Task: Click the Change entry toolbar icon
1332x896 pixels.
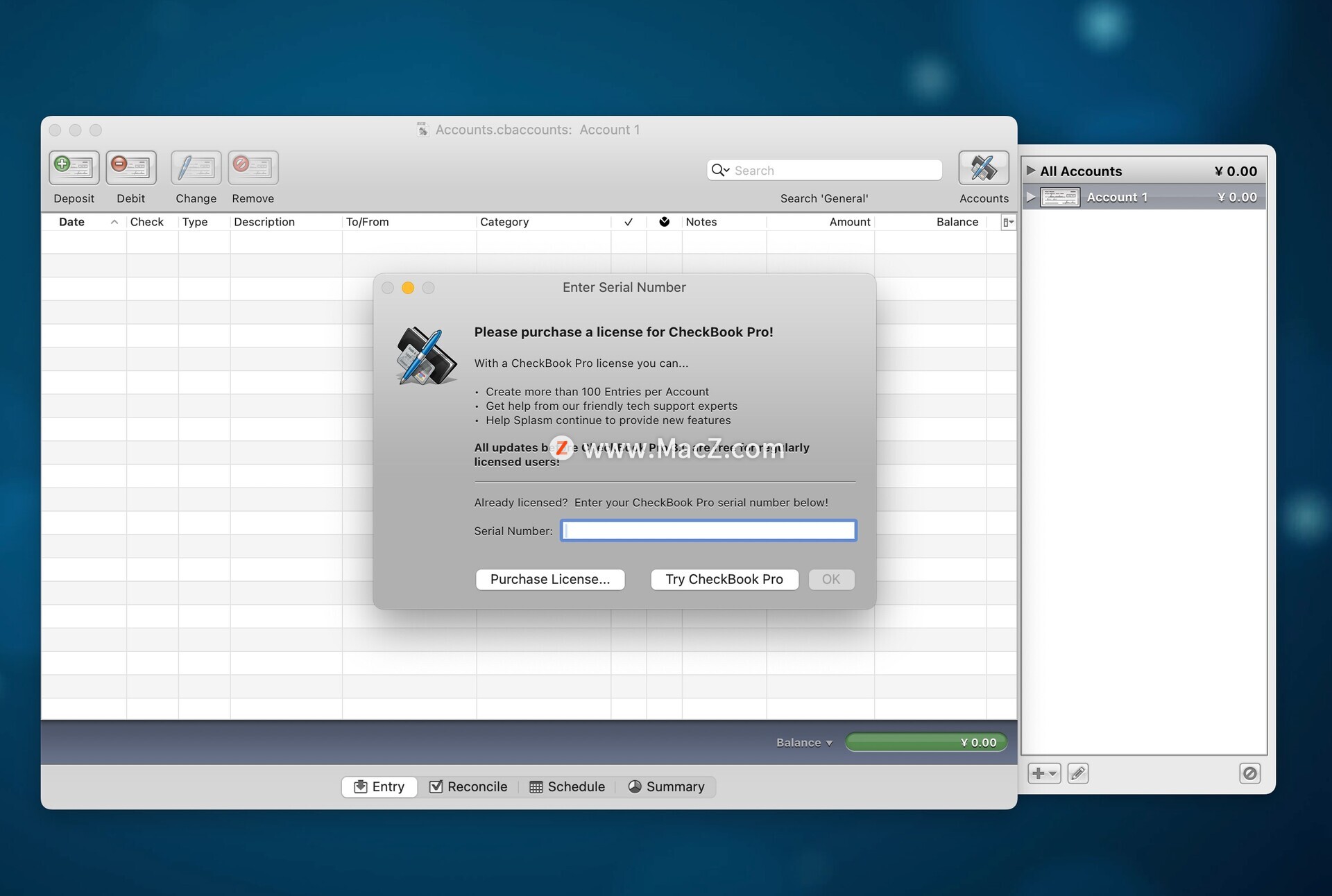Action: (196, 167)
